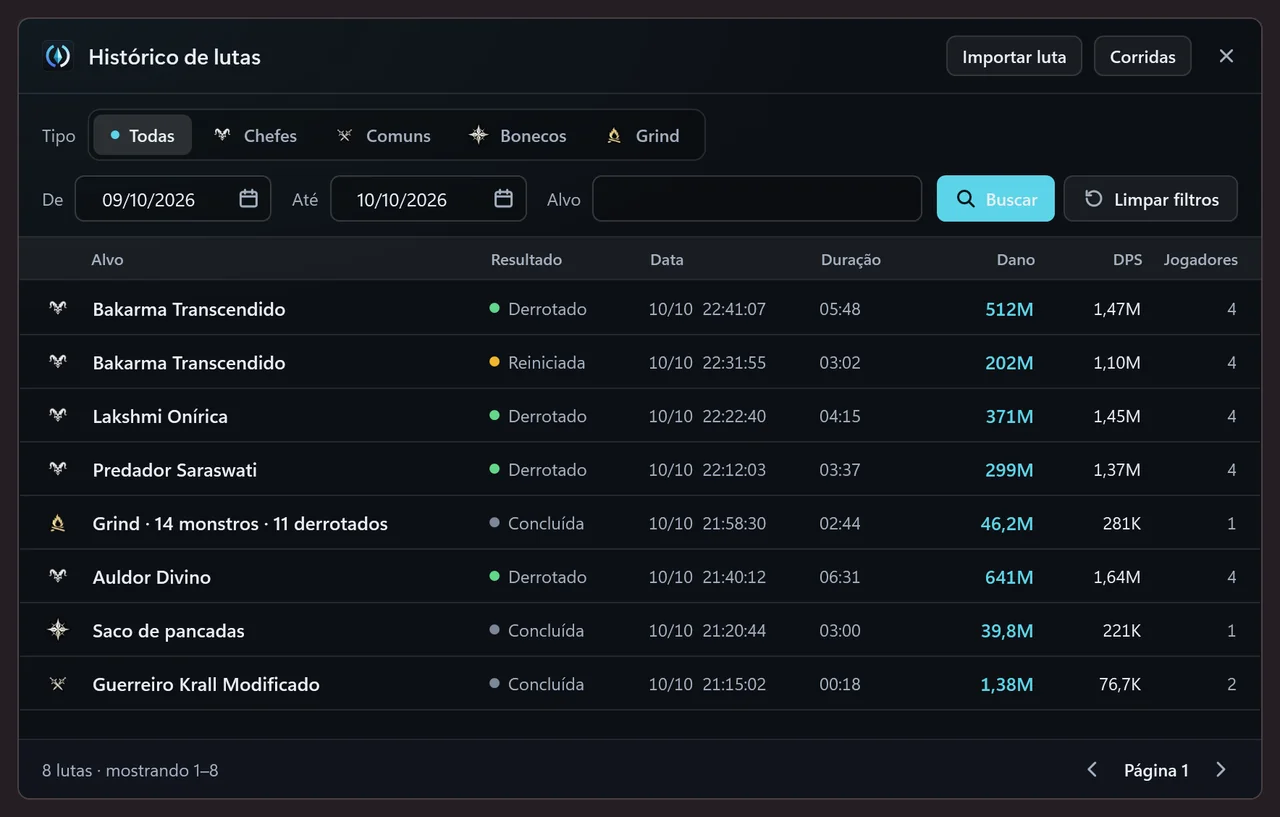Viewport: 1280px width, 817px height.
Task: Click the boss icon of the 22:41:07 Bakarma row
Action: coord(58,309)
